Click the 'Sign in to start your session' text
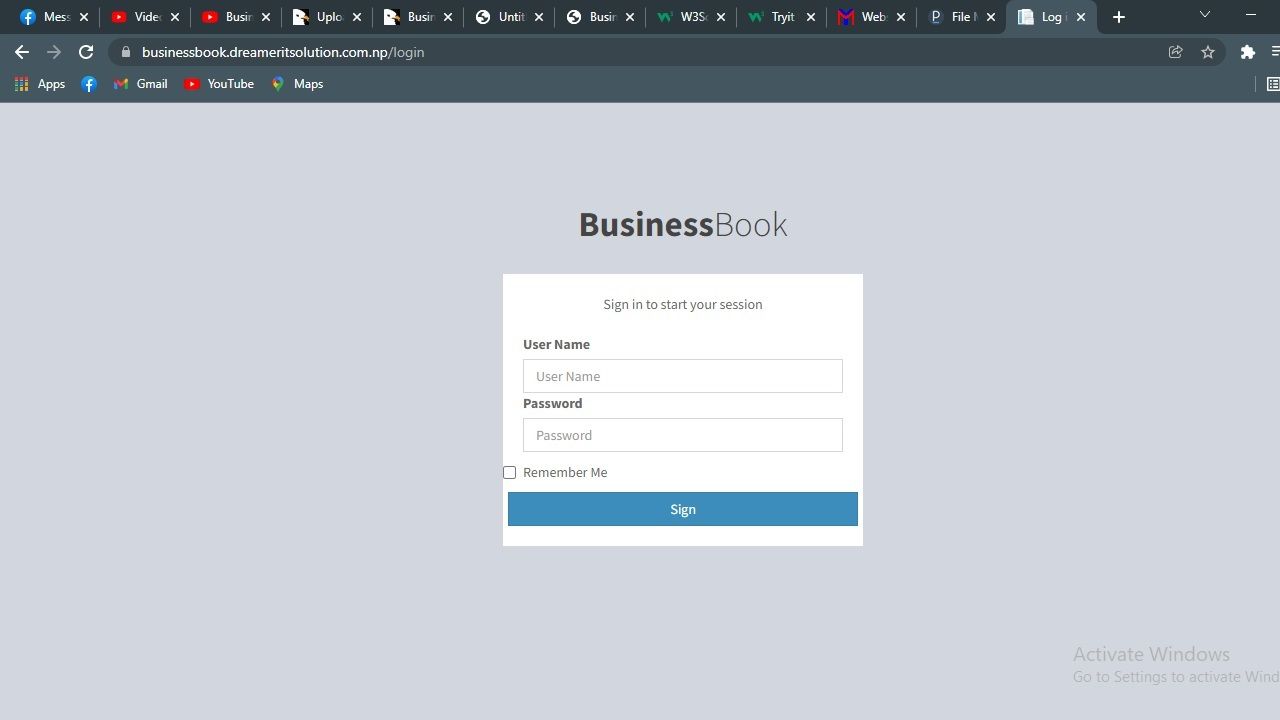This screenshot has width=1280, height=720. click(x=683, y=304)
